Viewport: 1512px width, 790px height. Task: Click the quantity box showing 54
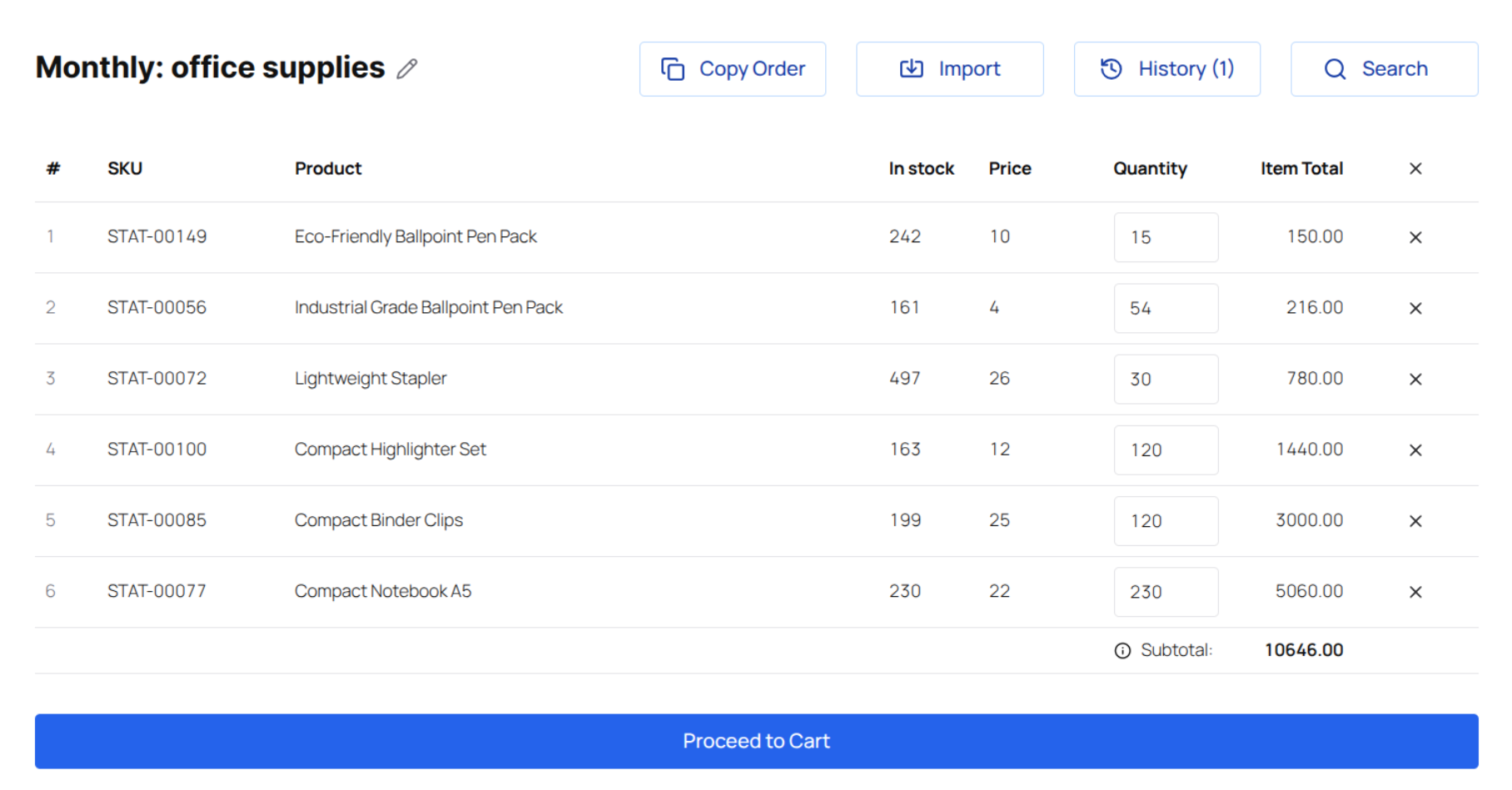[1166, 308]
